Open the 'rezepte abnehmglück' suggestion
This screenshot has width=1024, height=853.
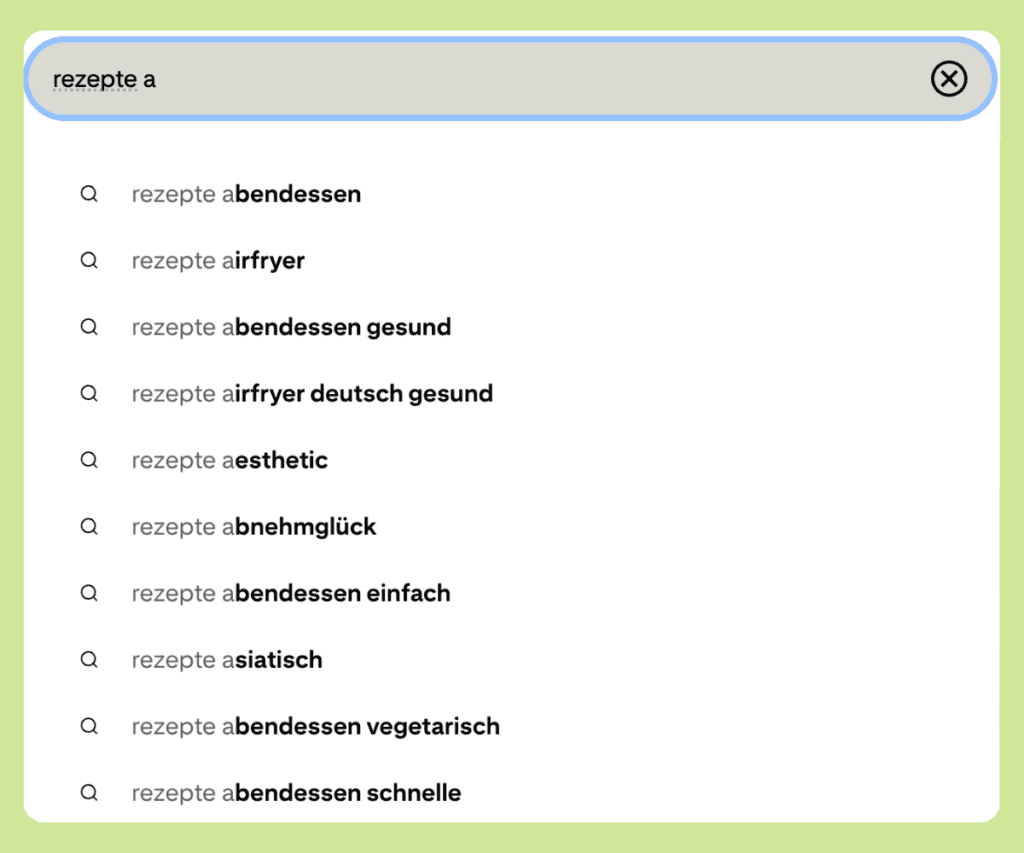[x=254, y=527]
